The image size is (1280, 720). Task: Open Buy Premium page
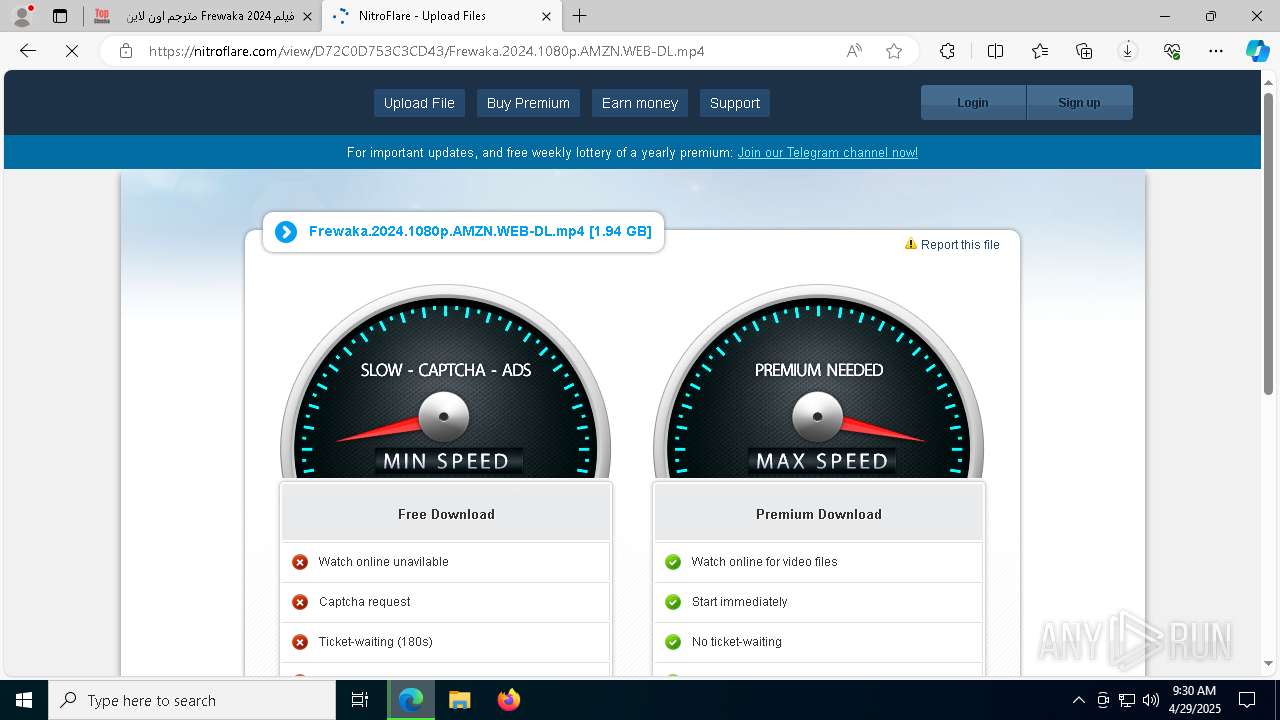[x=528, y=103]
